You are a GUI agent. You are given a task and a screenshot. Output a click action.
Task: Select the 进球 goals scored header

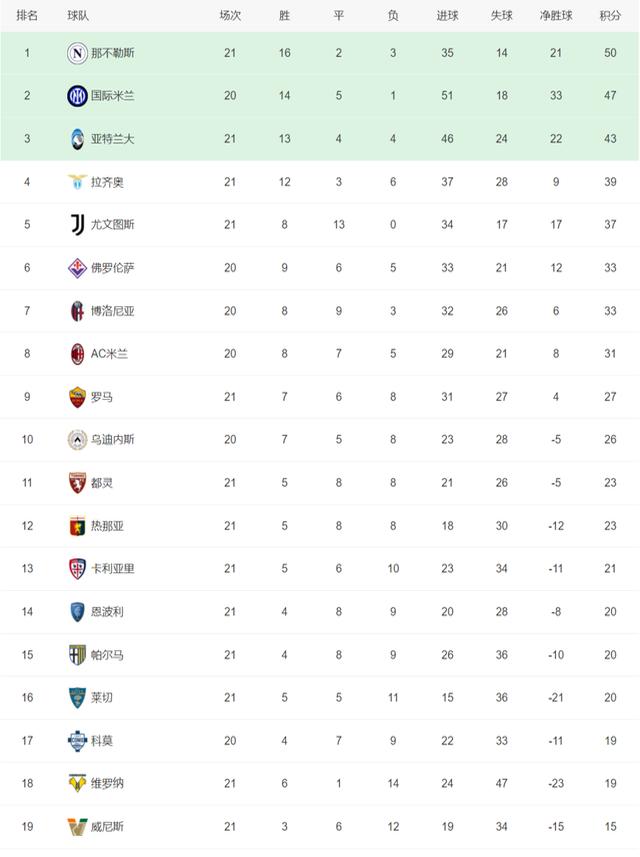pos(447,16)
